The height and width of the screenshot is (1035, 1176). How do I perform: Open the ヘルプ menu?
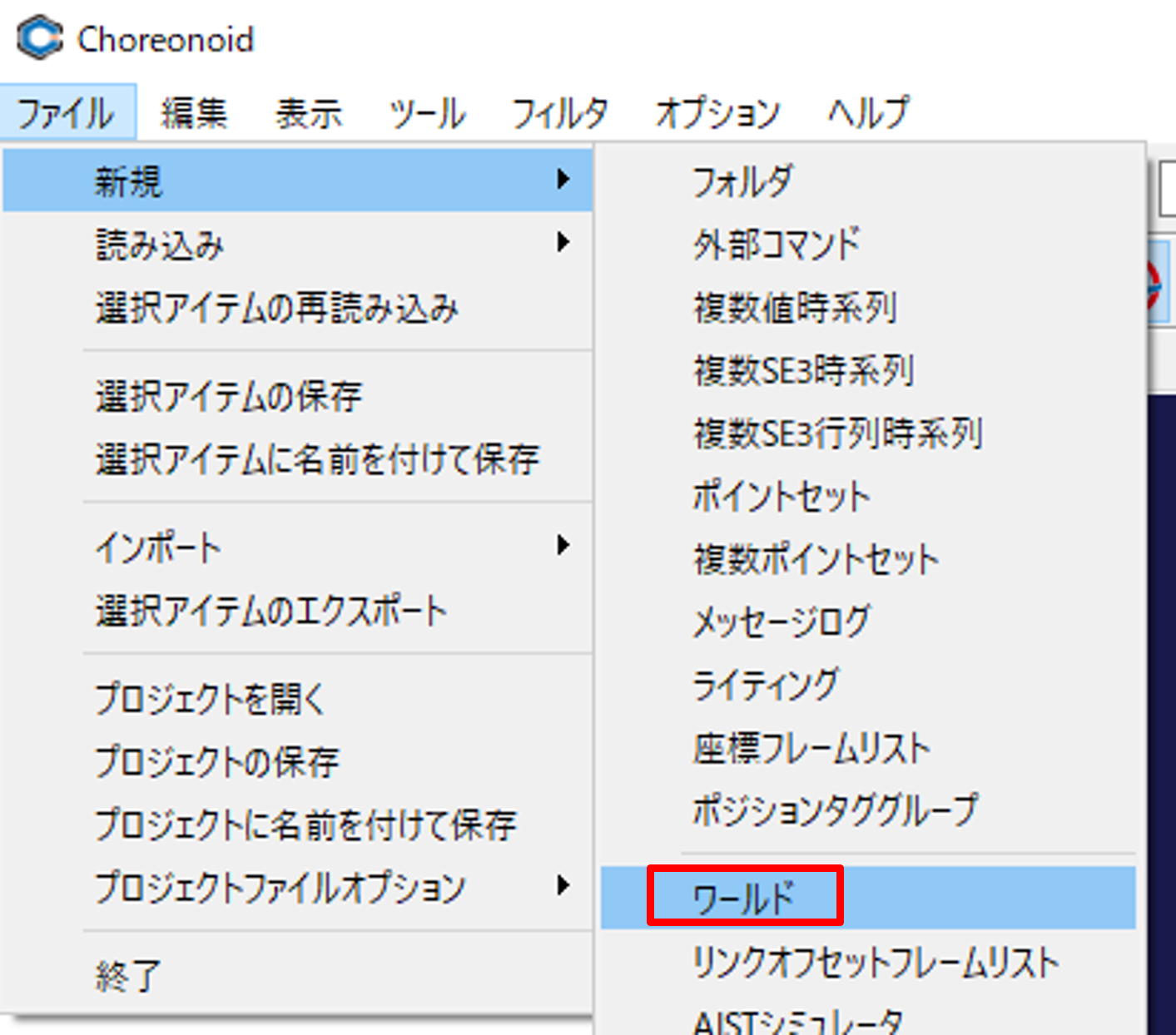point(868,112)
